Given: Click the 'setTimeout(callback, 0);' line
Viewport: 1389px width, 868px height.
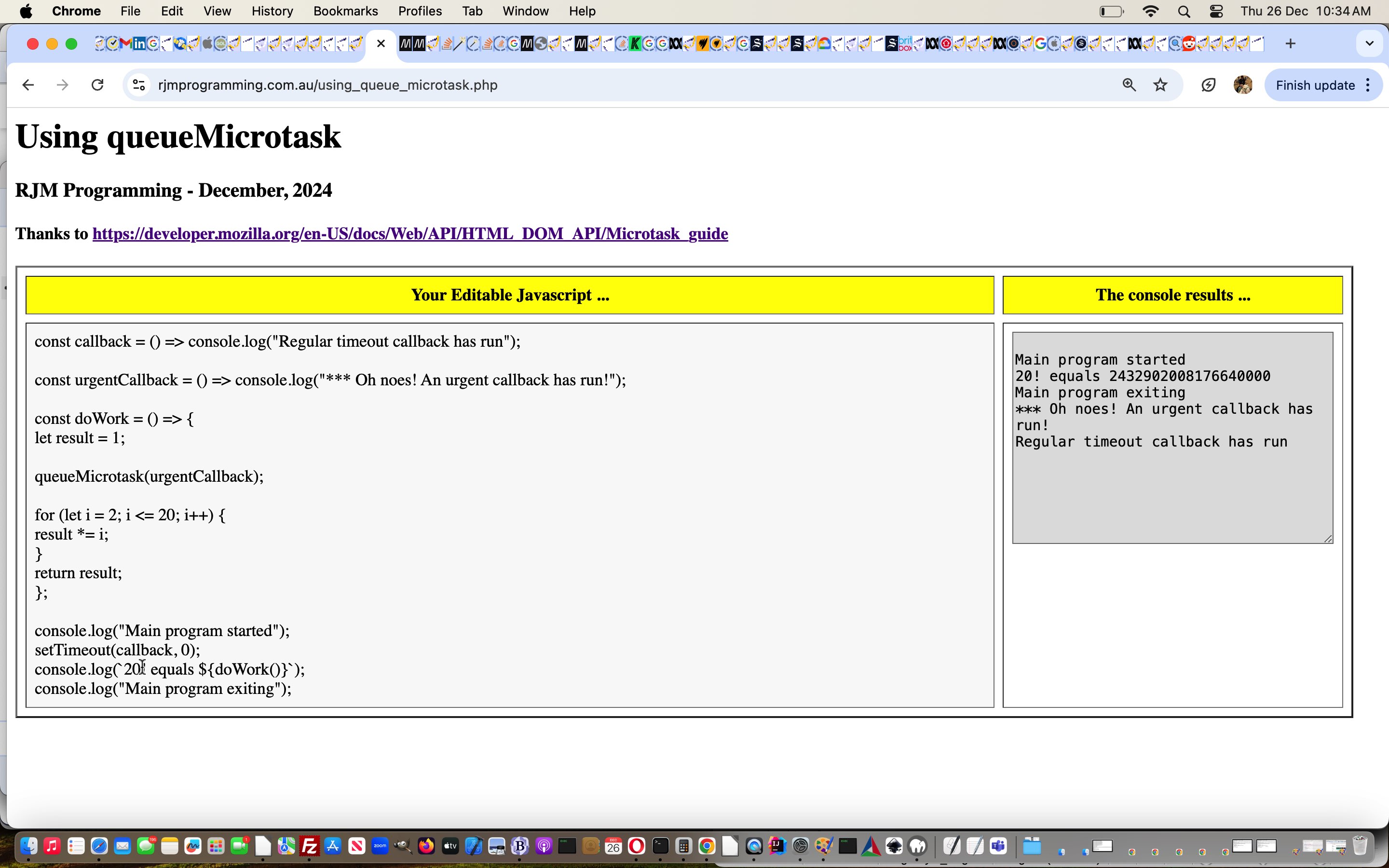Looking at the screenshot, I should (x=118, y=650).
